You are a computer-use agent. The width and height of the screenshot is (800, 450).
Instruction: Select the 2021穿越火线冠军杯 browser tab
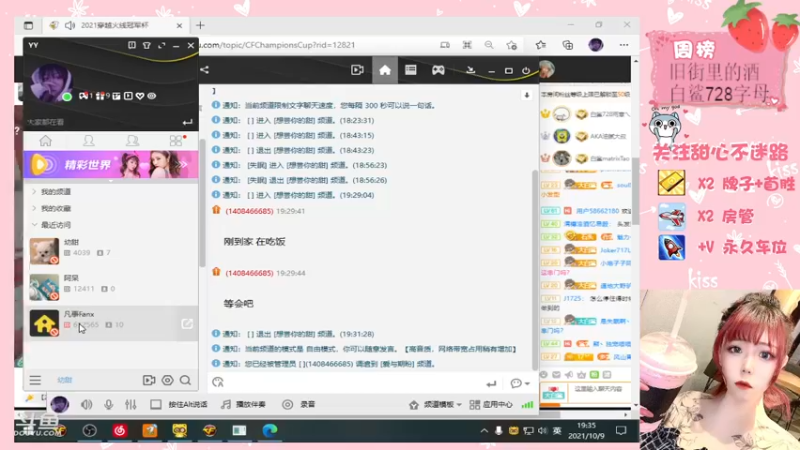point(116,26)
